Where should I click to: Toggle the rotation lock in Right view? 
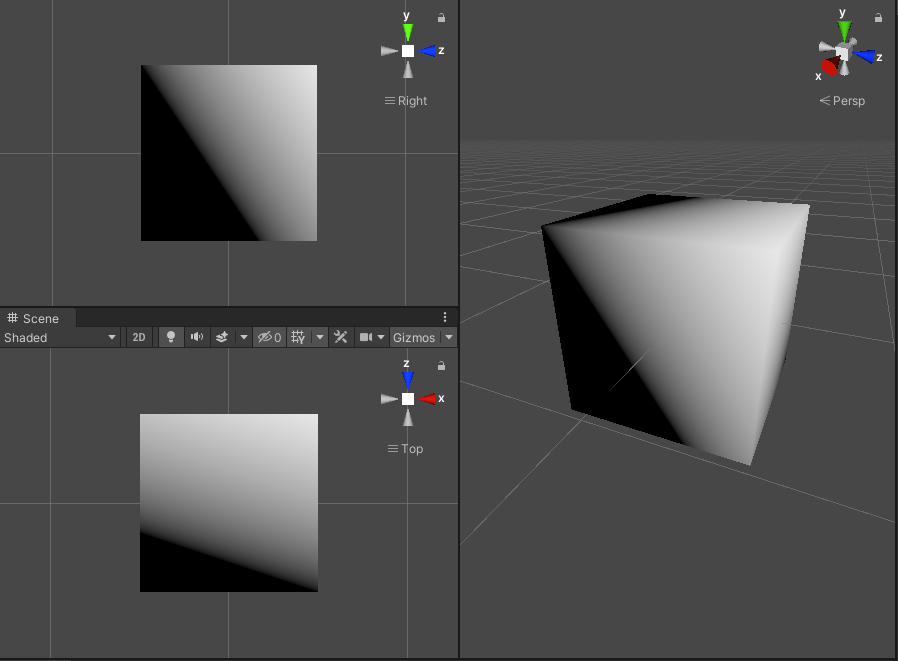442,18
